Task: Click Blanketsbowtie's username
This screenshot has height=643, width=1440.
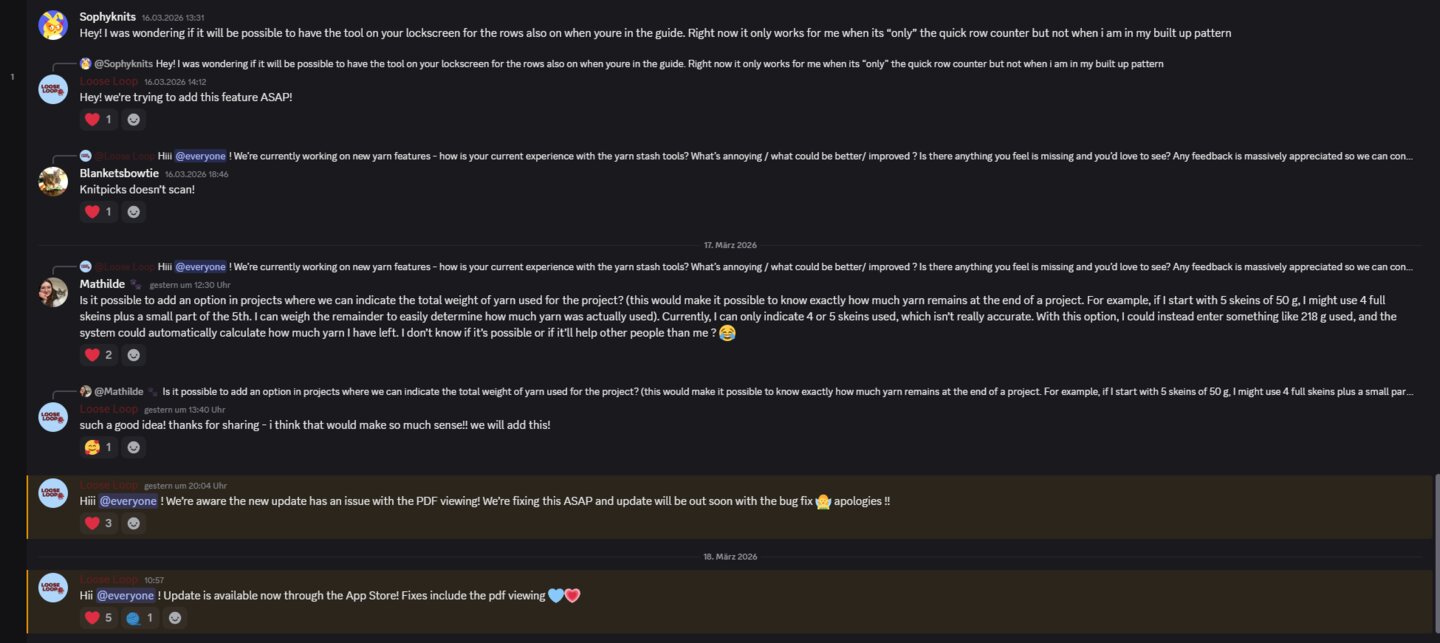Action: tap(119, 173)
